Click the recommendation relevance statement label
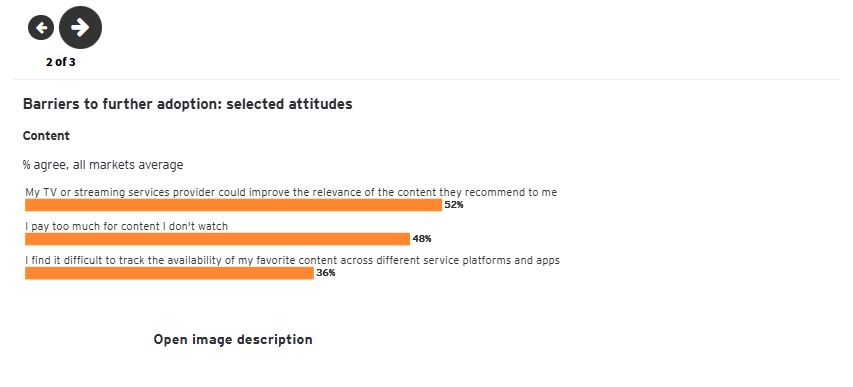Viewport: 853px width, 387px height. click(291, 192)
